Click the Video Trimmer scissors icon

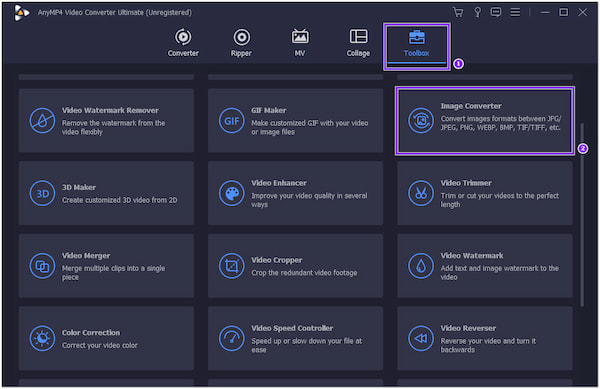(x=421, y=193)
